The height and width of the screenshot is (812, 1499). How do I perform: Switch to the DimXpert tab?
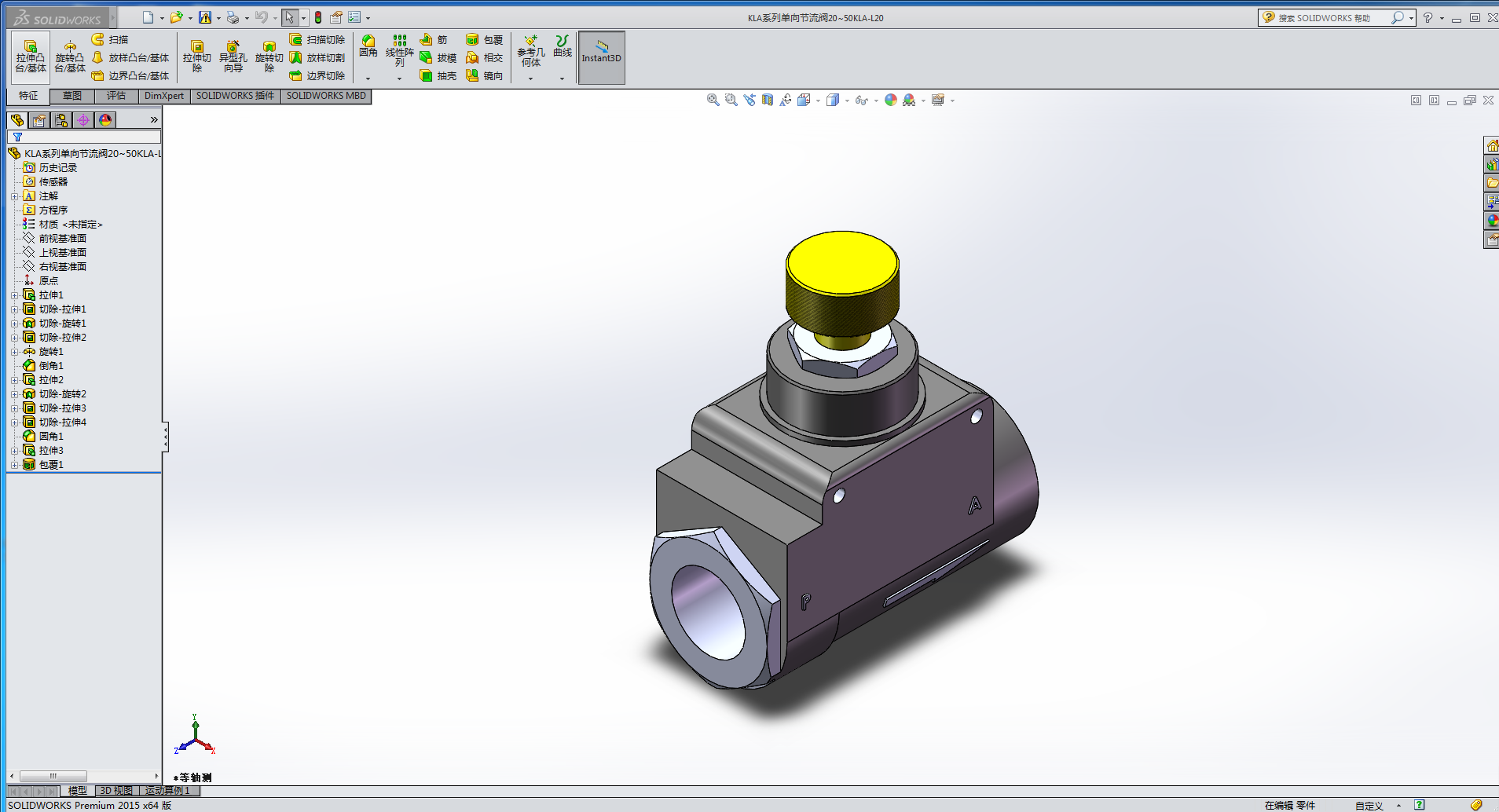pos(164,96)
